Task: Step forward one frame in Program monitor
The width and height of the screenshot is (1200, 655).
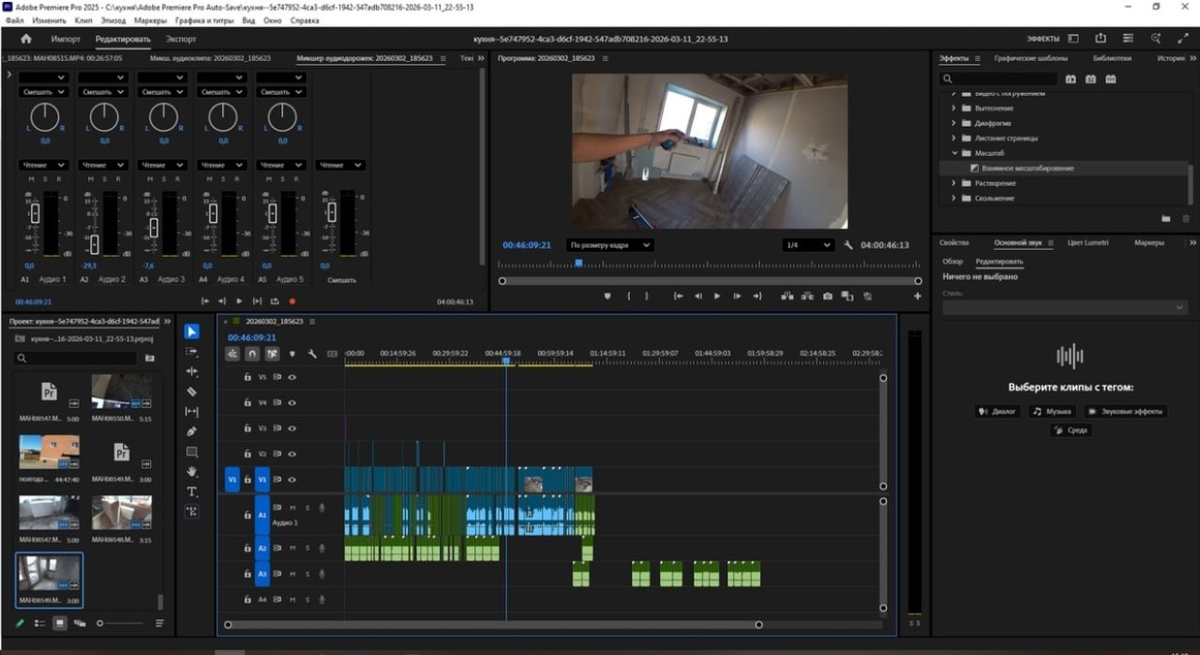Action: point(737,296)
